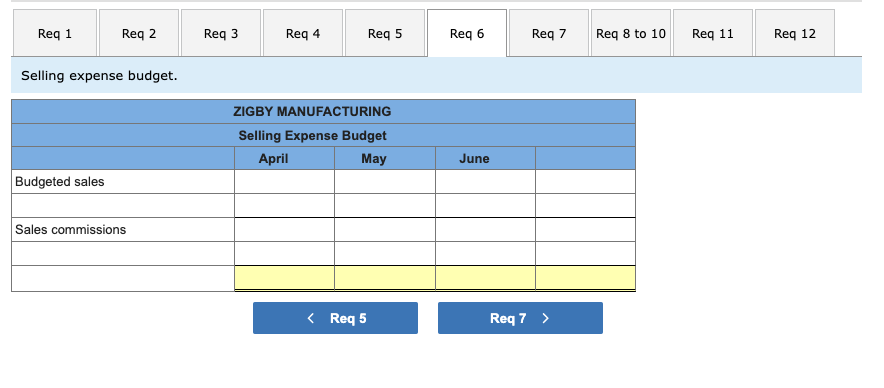
Task: Select the Req 3 tab
Action: click(x=221, y=33)
